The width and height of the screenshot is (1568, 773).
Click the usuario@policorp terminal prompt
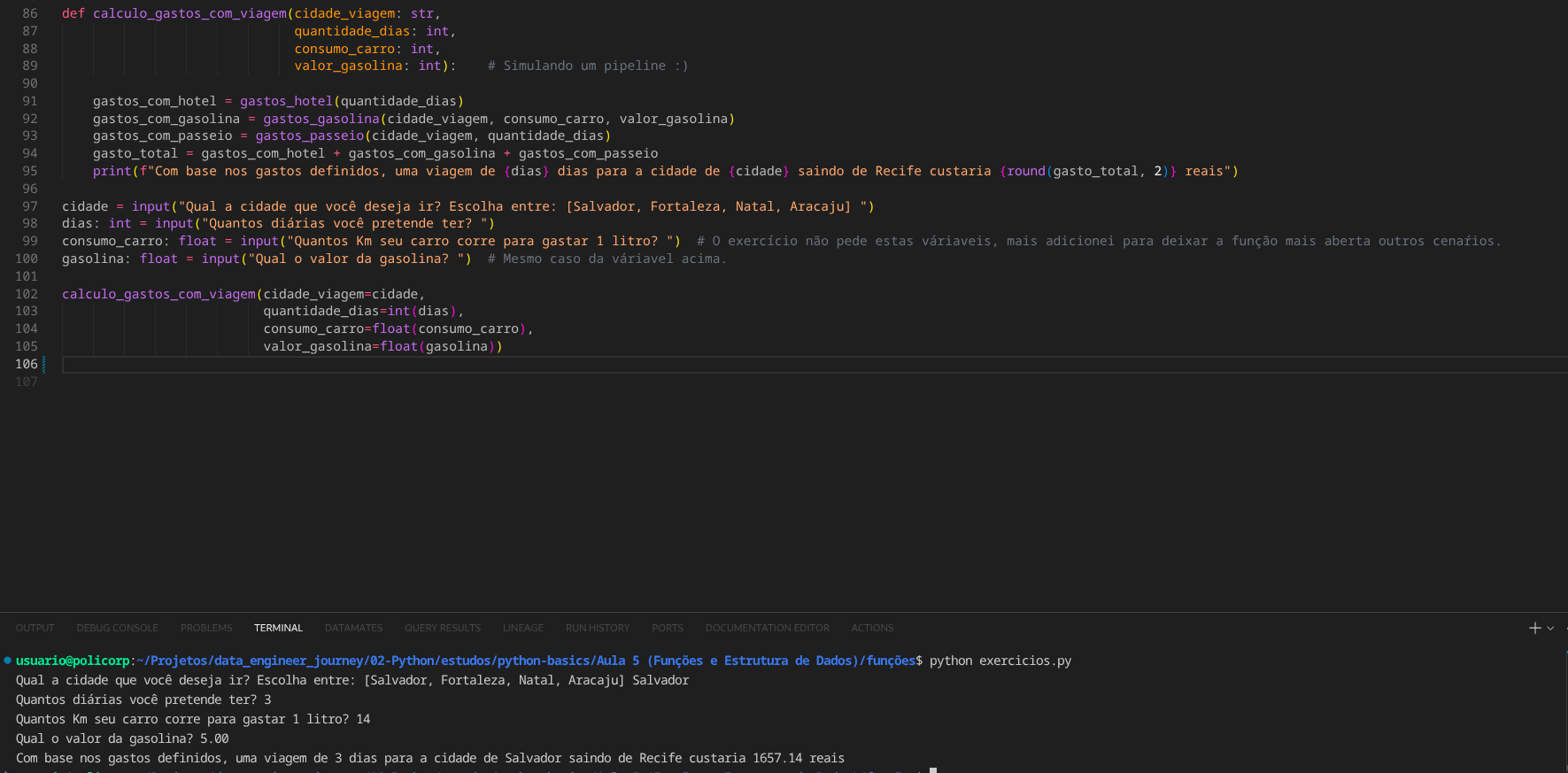(x=73, y=661)
